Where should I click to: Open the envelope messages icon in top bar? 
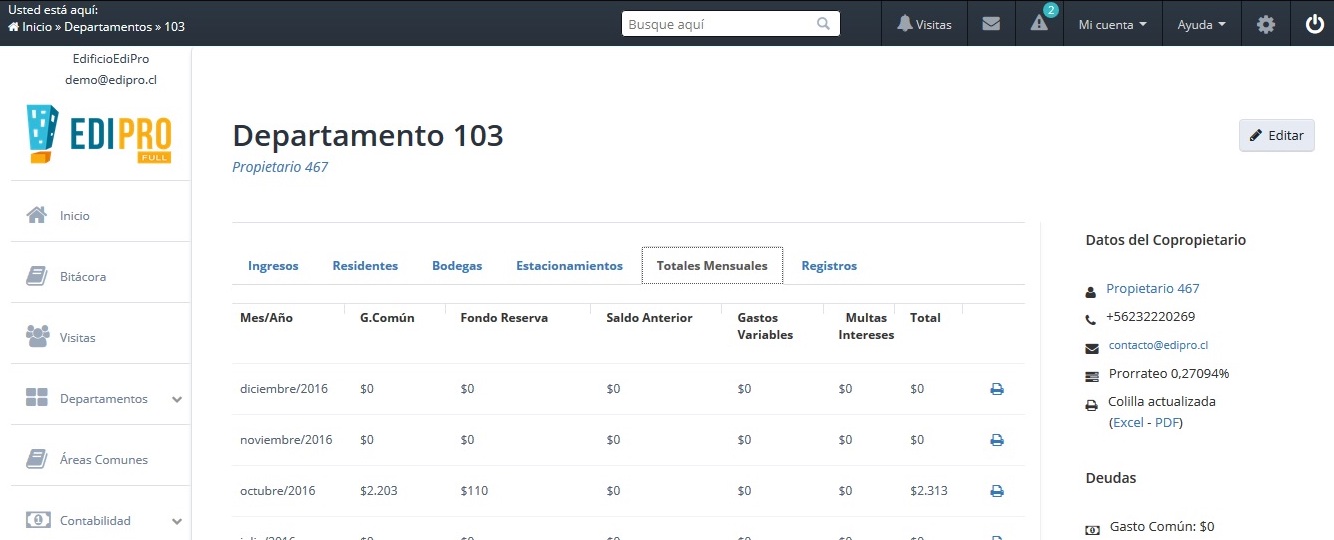point(991,24)
